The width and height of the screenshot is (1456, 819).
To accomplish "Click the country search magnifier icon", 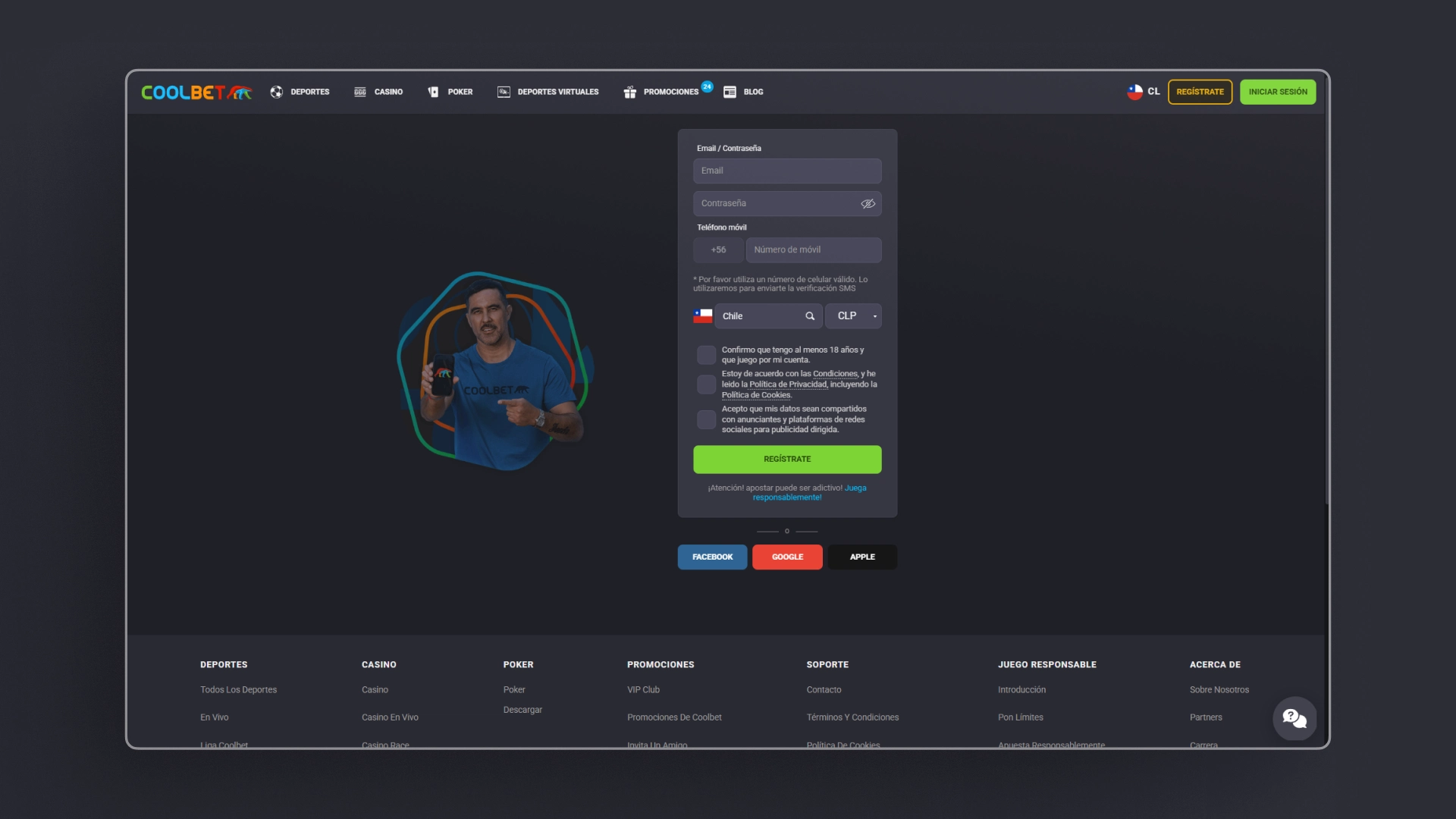I will (x=810, y=316).
